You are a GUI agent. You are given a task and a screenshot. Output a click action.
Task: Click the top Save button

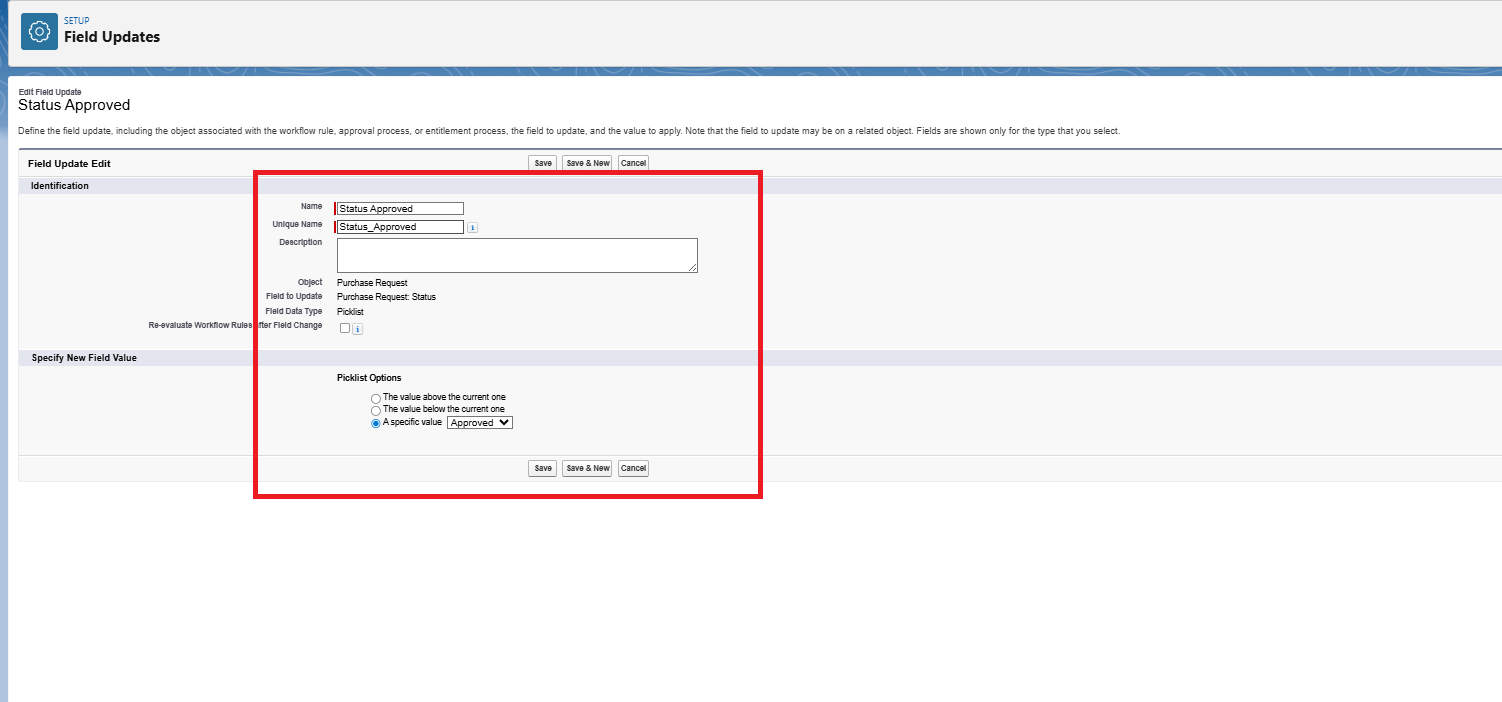click(542, 163)
